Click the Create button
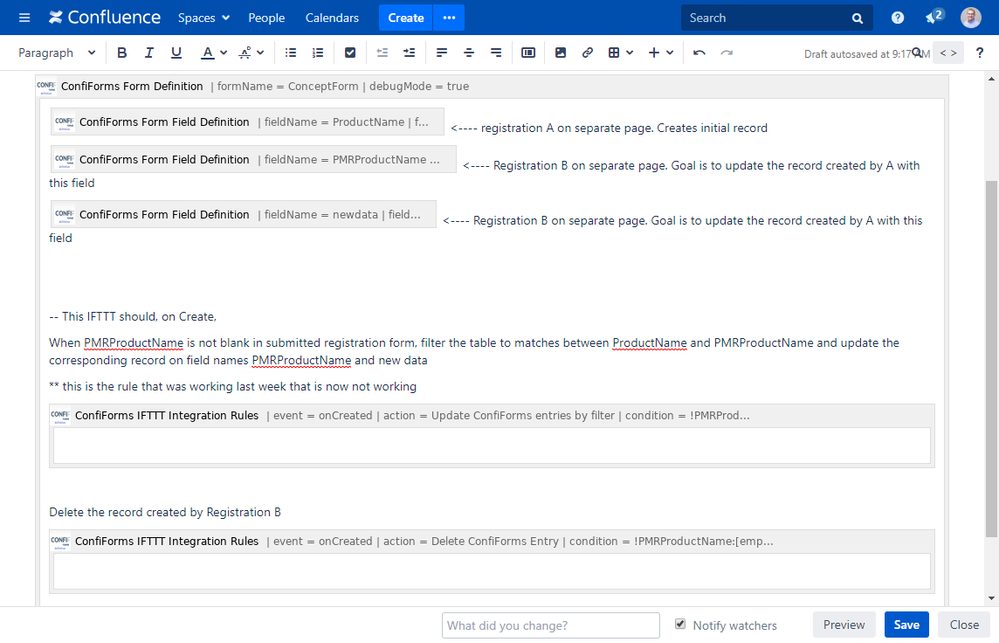This screenshot has width=999, height=643. tap(406, 18)
